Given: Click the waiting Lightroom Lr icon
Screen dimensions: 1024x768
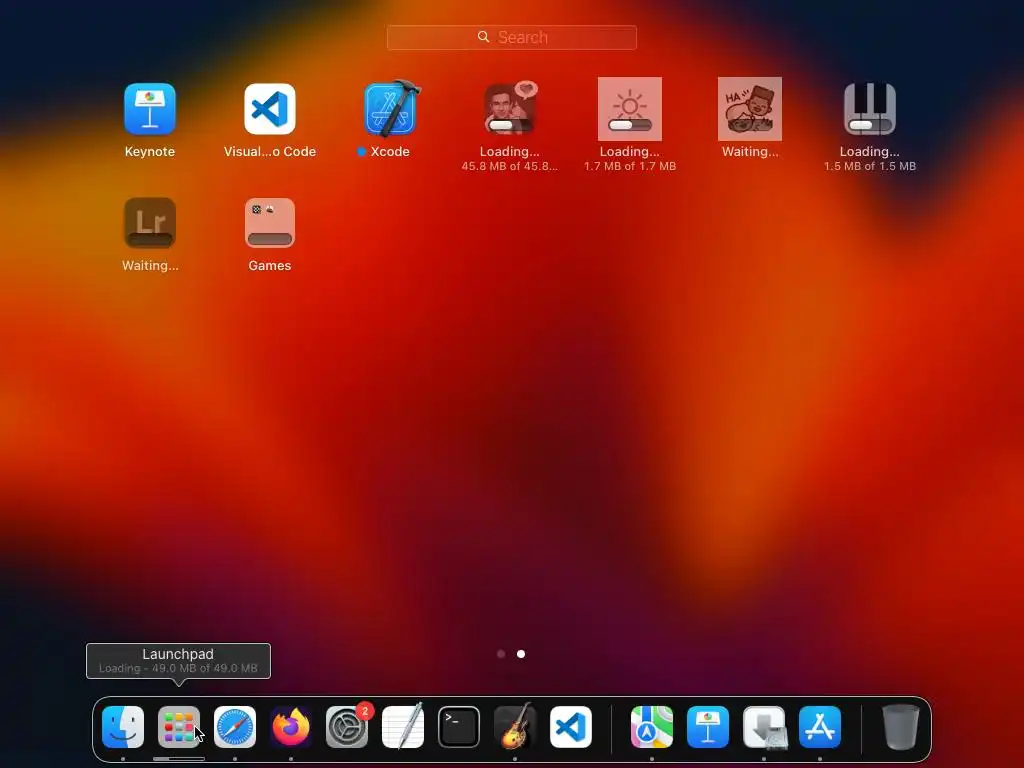Looking at the screenshot, I should [x=150, y=223].
